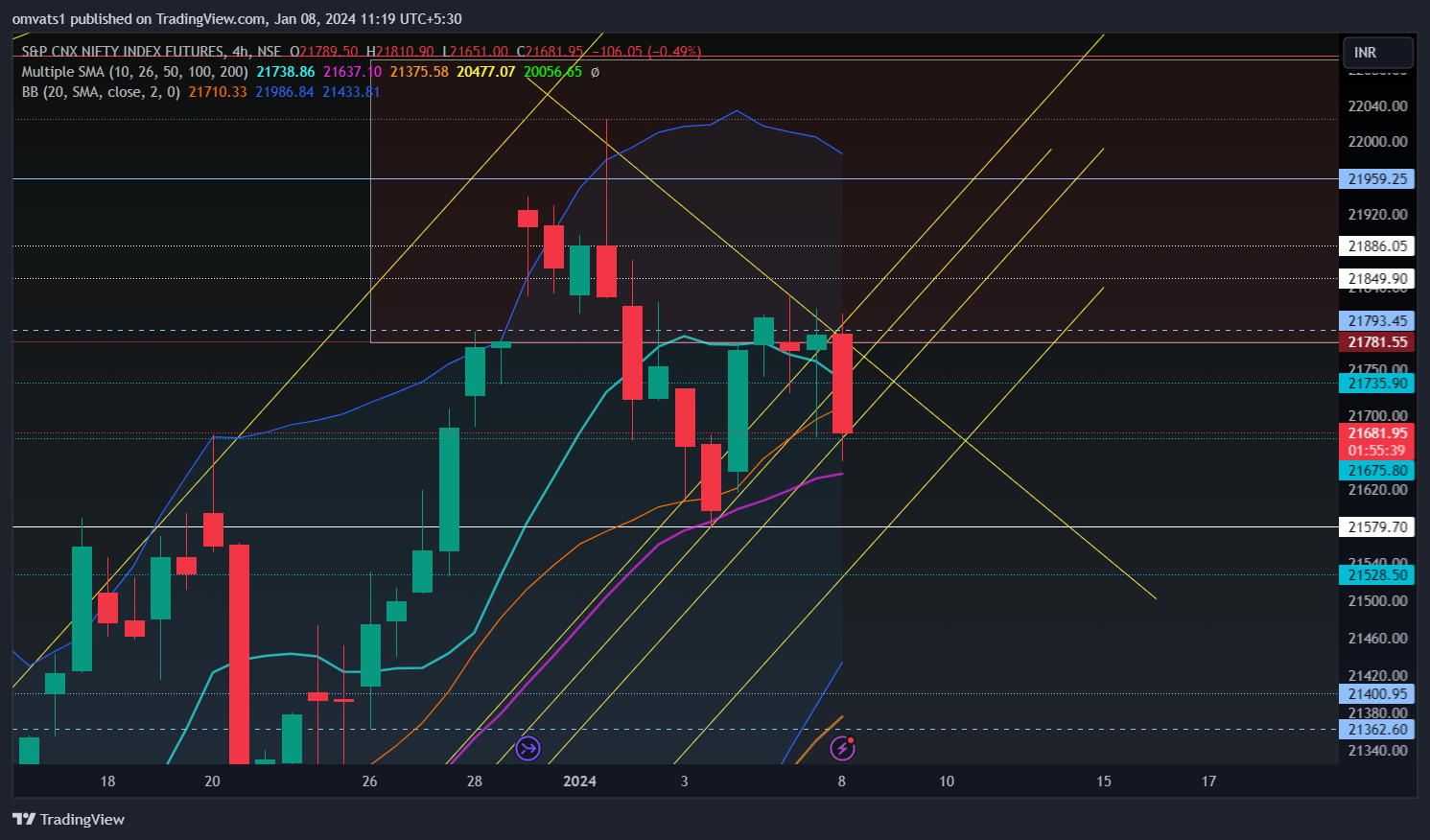This screenshot has width=1430, height=840.
Task: Click the cyan SMA value 21738.86
Action: [x=286, y=72]
